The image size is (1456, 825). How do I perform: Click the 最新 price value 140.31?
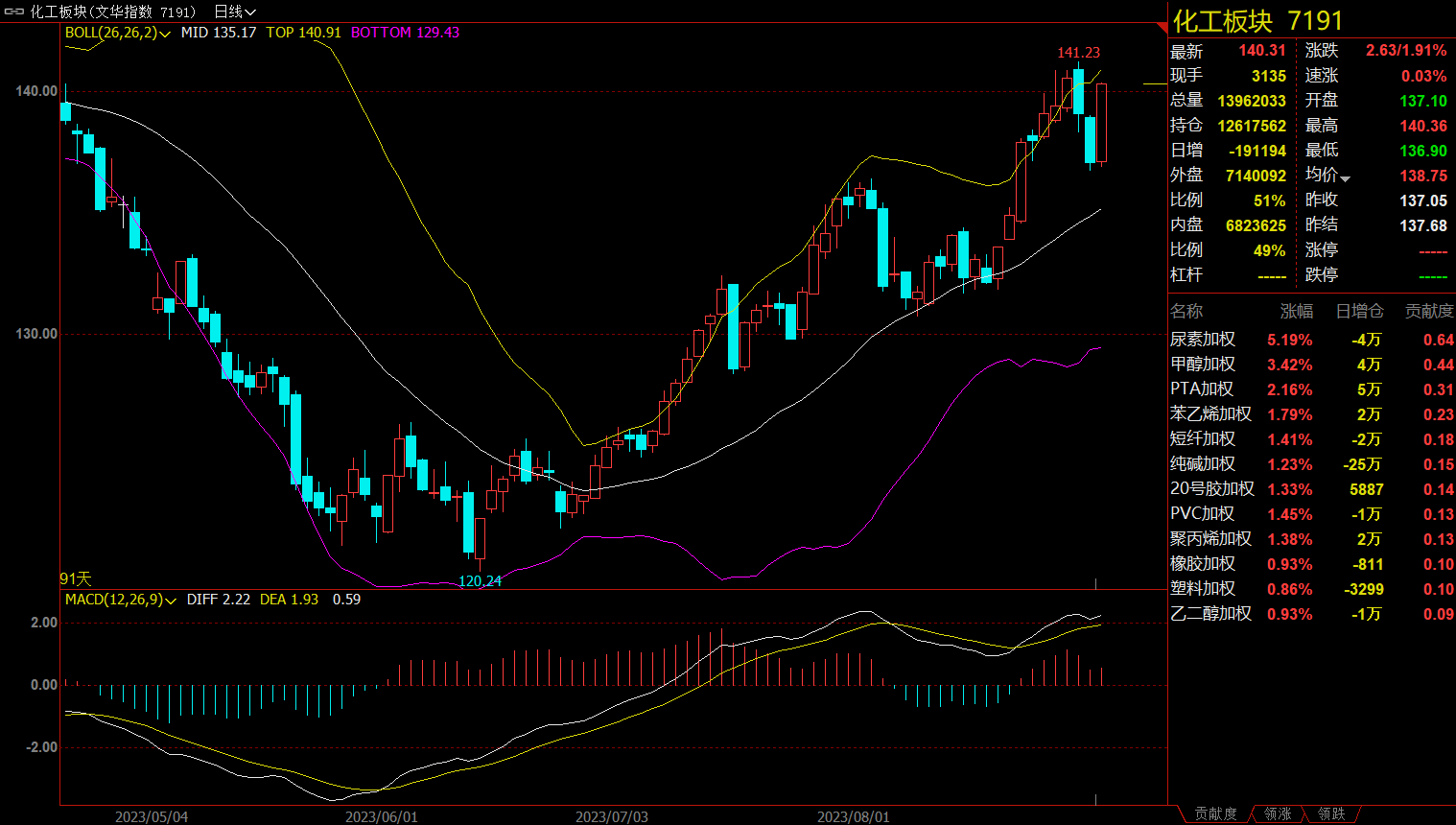(x=1261, y=51)
